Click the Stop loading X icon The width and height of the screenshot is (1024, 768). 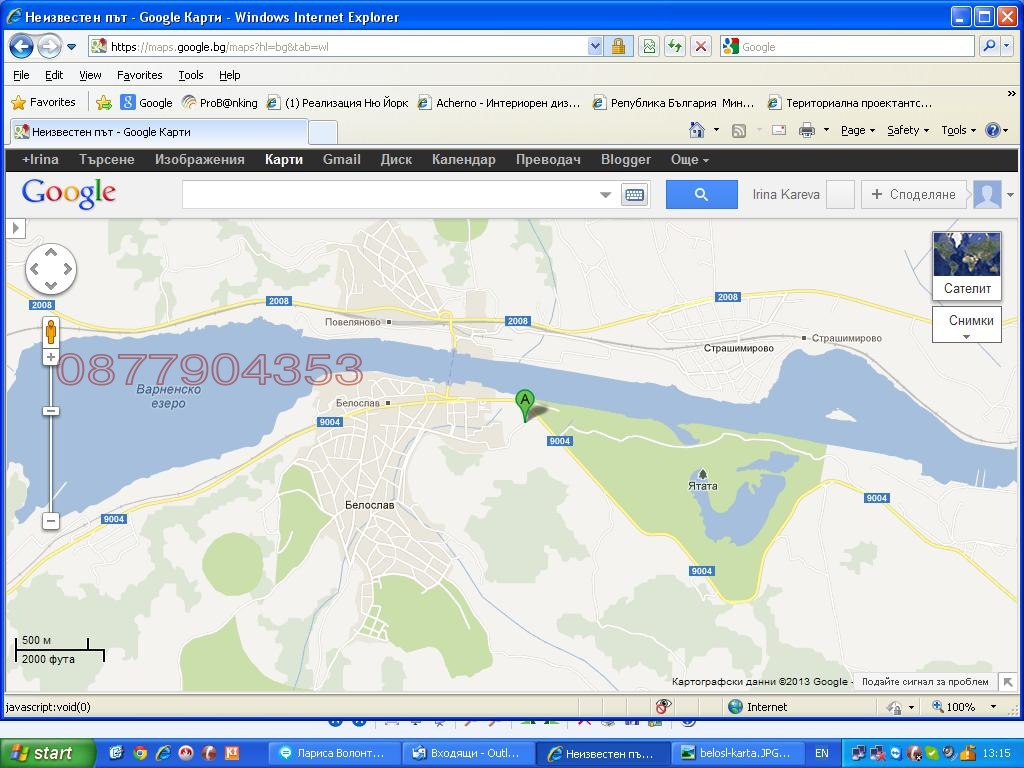(701, 46)
